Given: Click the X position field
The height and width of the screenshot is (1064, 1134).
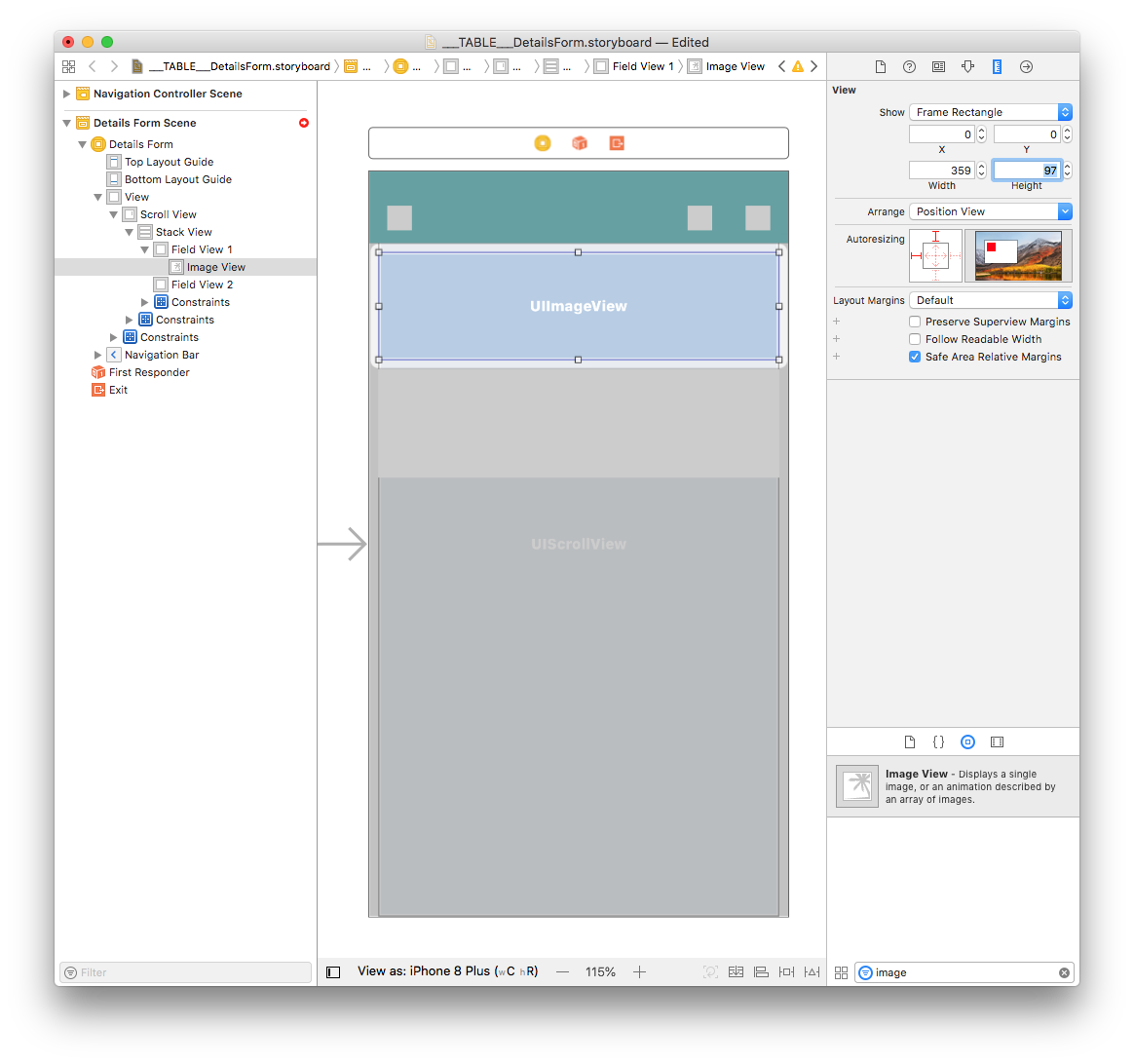Looking at the screenshot, I should click(x=942, y=133).
